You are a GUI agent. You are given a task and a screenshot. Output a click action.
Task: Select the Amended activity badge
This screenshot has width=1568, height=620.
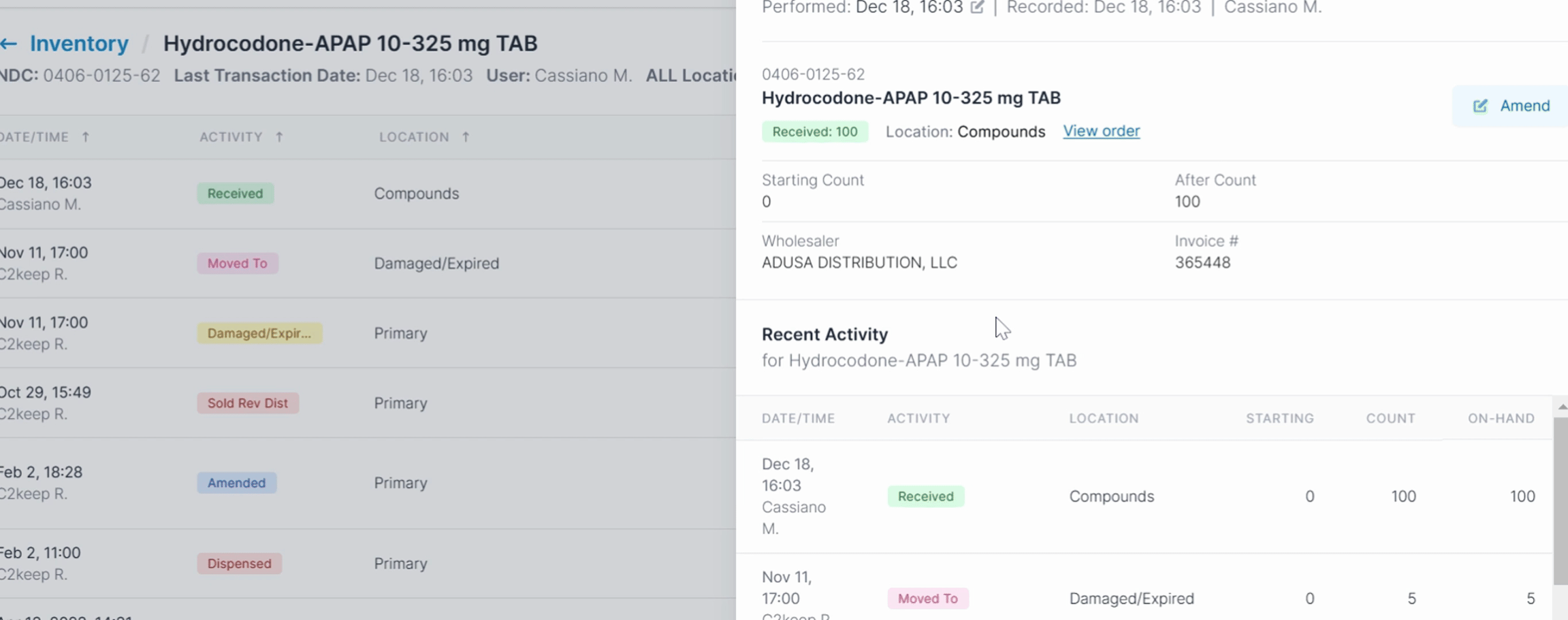pos(237,483)
